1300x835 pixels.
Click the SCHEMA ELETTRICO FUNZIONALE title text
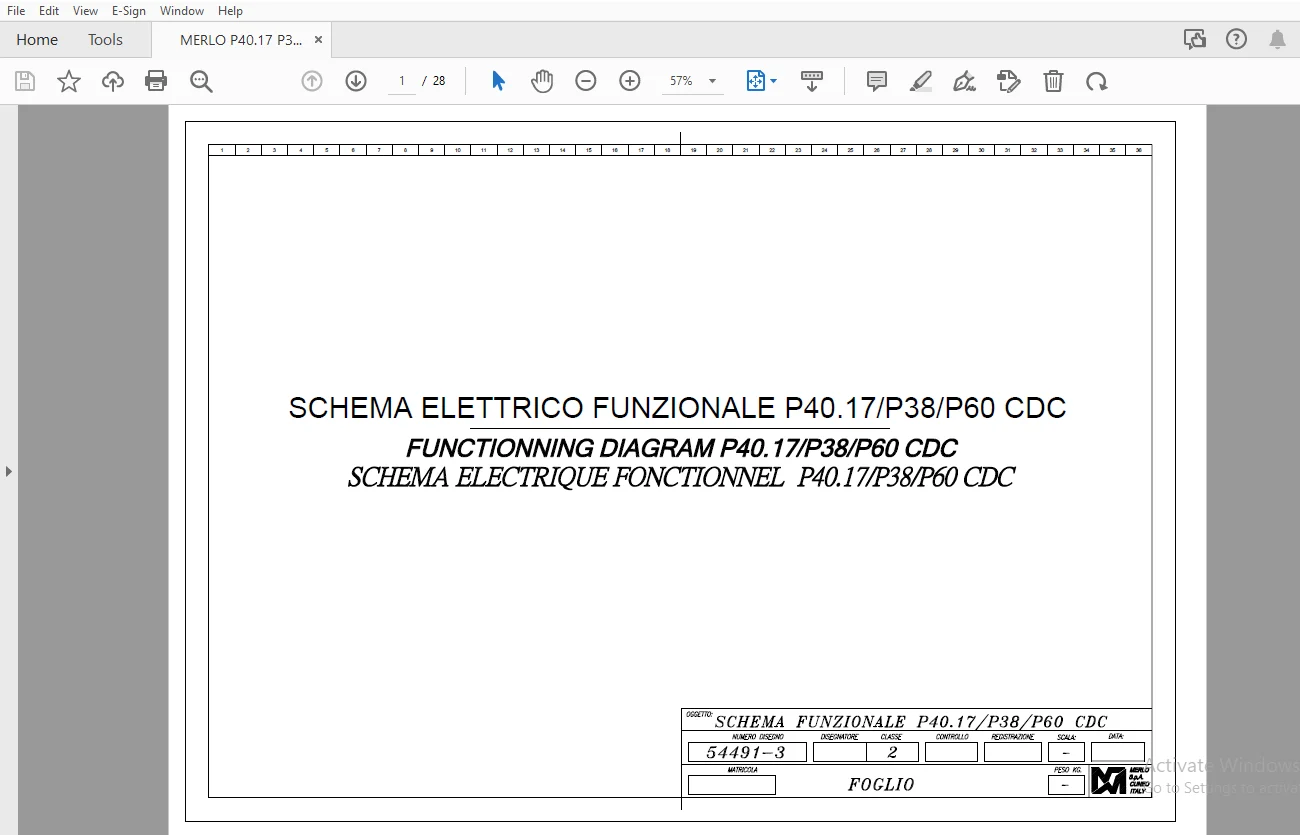677,408
